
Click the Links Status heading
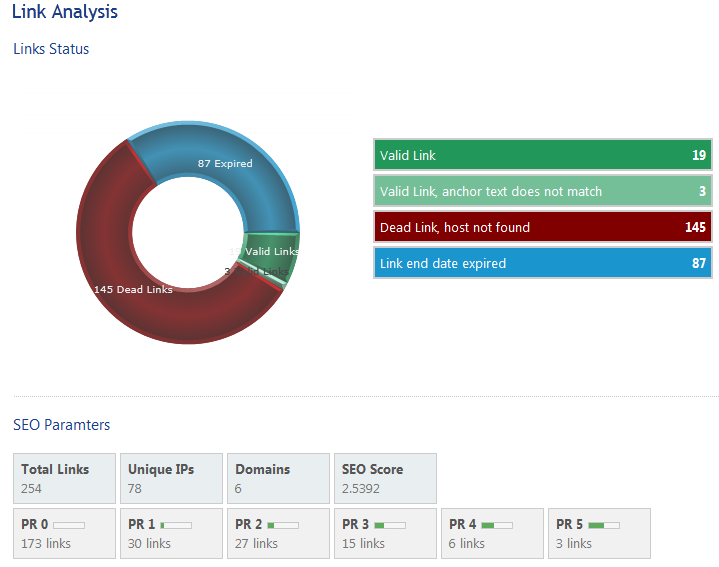pyautogui.click(x=51, y=49)
